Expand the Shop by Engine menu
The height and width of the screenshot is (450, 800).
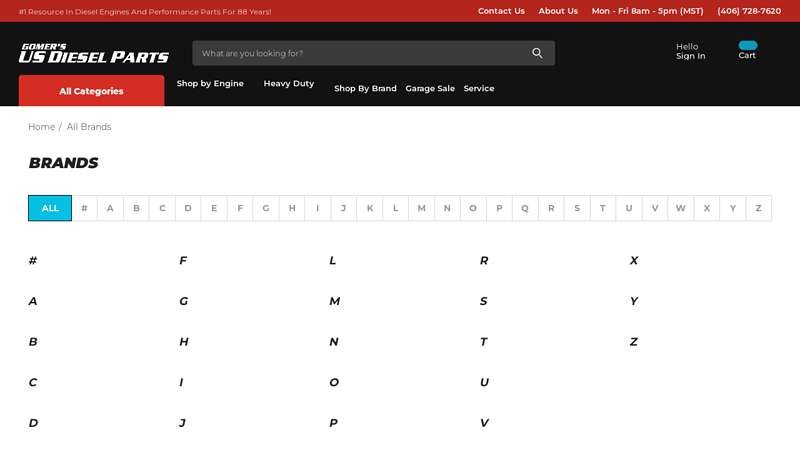point(210,84)
